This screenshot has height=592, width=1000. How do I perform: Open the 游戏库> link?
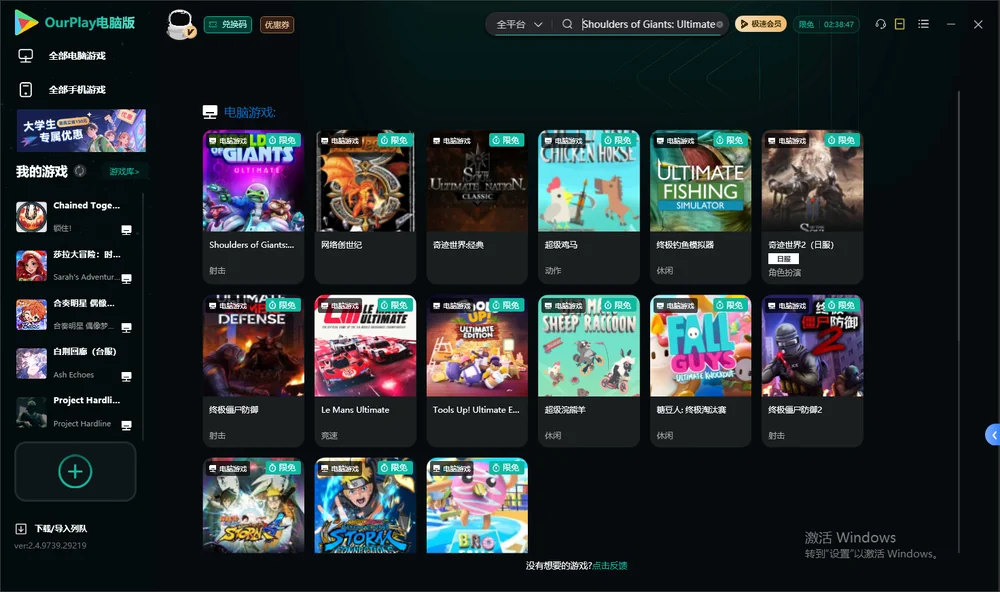pos(124,172)
